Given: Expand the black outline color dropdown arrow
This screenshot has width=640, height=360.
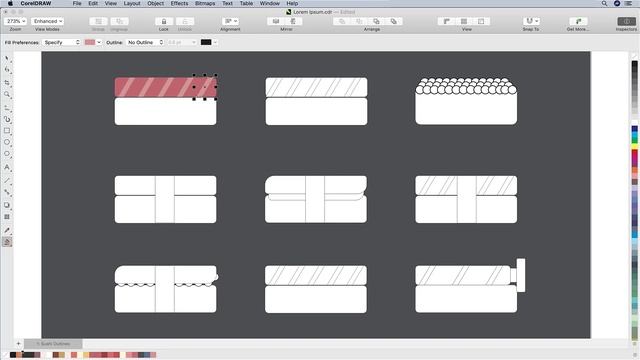Looking at the screenshot, I should tap(215, 42).
